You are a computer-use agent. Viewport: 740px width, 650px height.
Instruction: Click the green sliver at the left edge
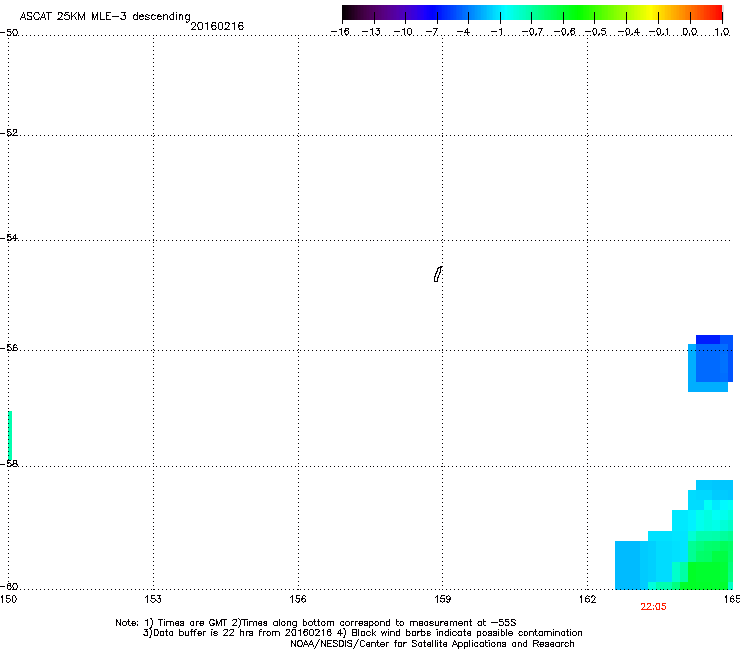[10, 435]
